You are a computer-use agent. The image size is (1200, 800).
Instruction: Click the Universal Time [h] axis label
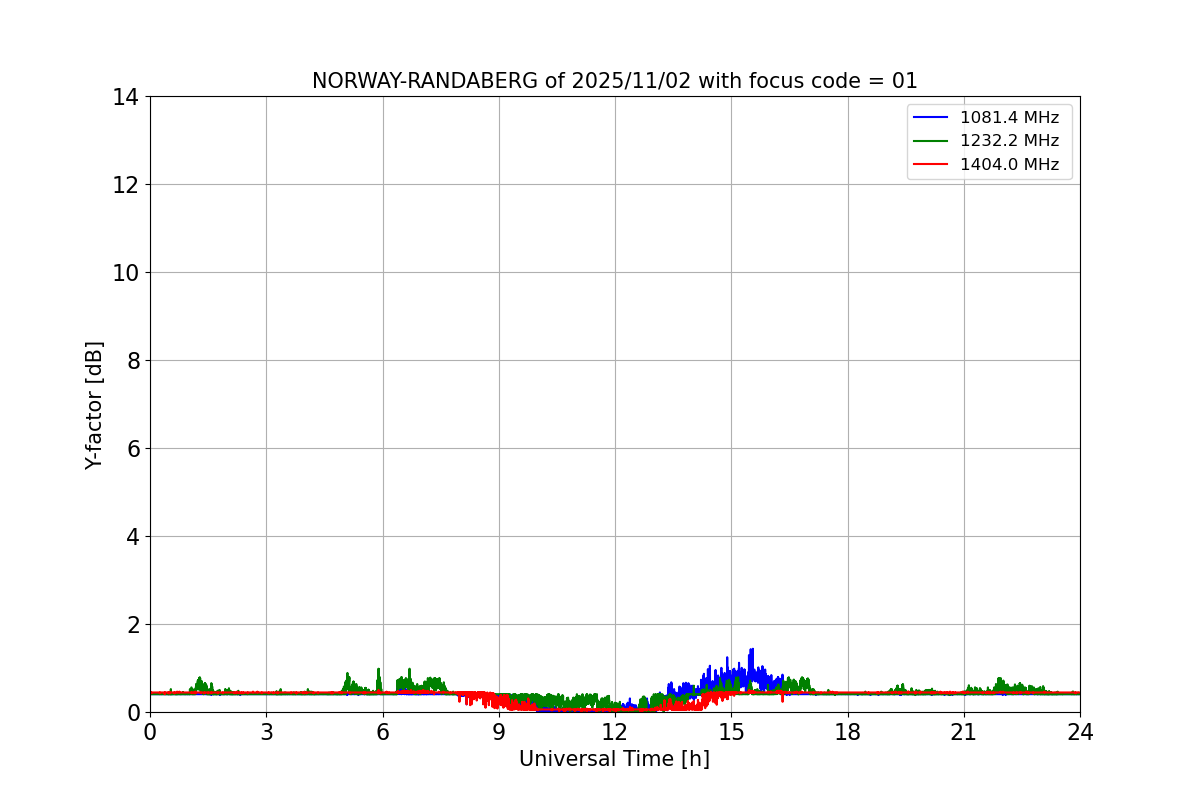tap(614, 759)
